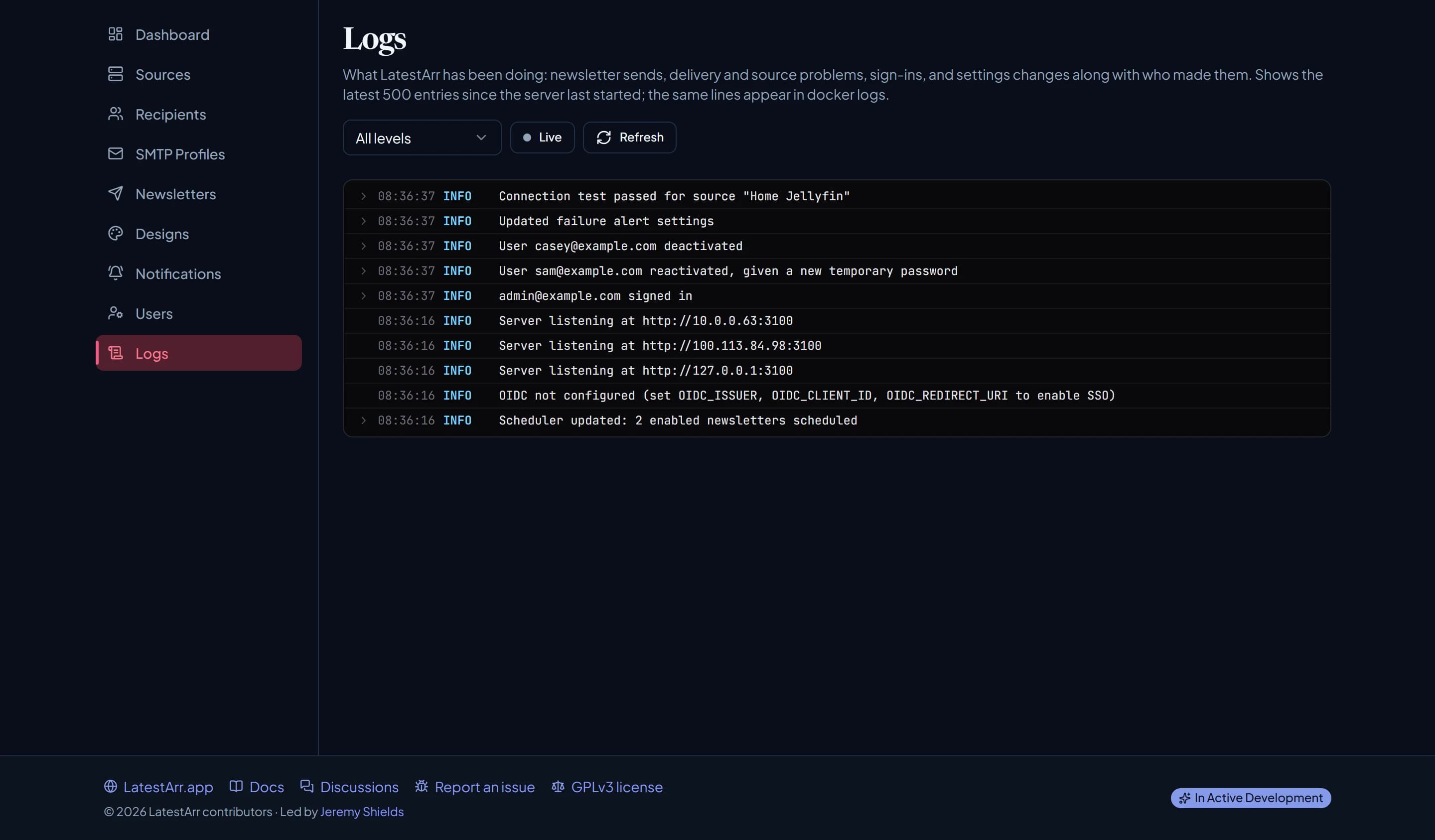Go to the Sources section
1435x840 pixels.
tap(199, 74)
